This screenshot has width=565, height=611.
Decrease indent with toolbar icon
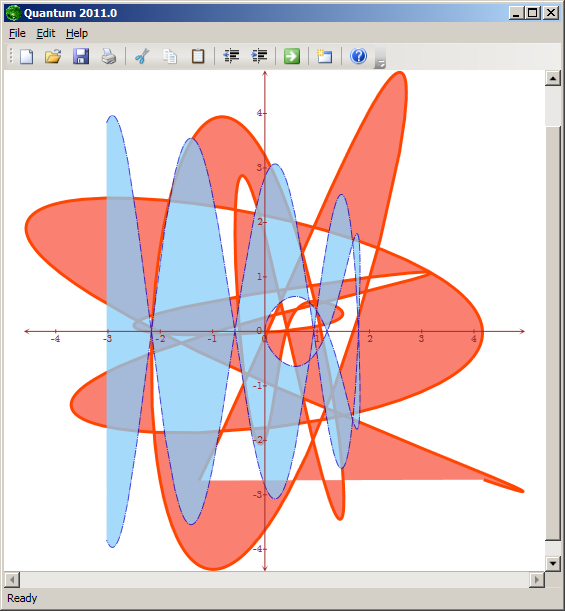[231, 56]
